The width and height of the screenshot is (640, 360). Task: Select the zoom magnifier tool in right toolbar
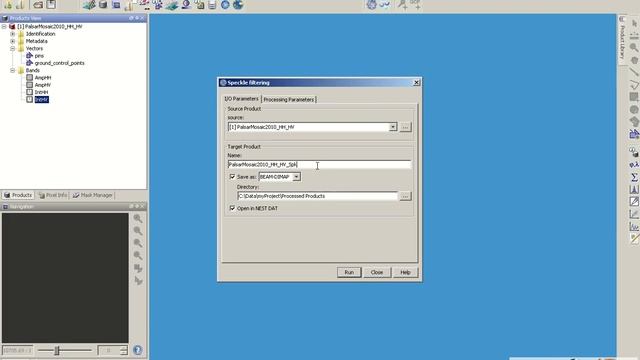634,48
